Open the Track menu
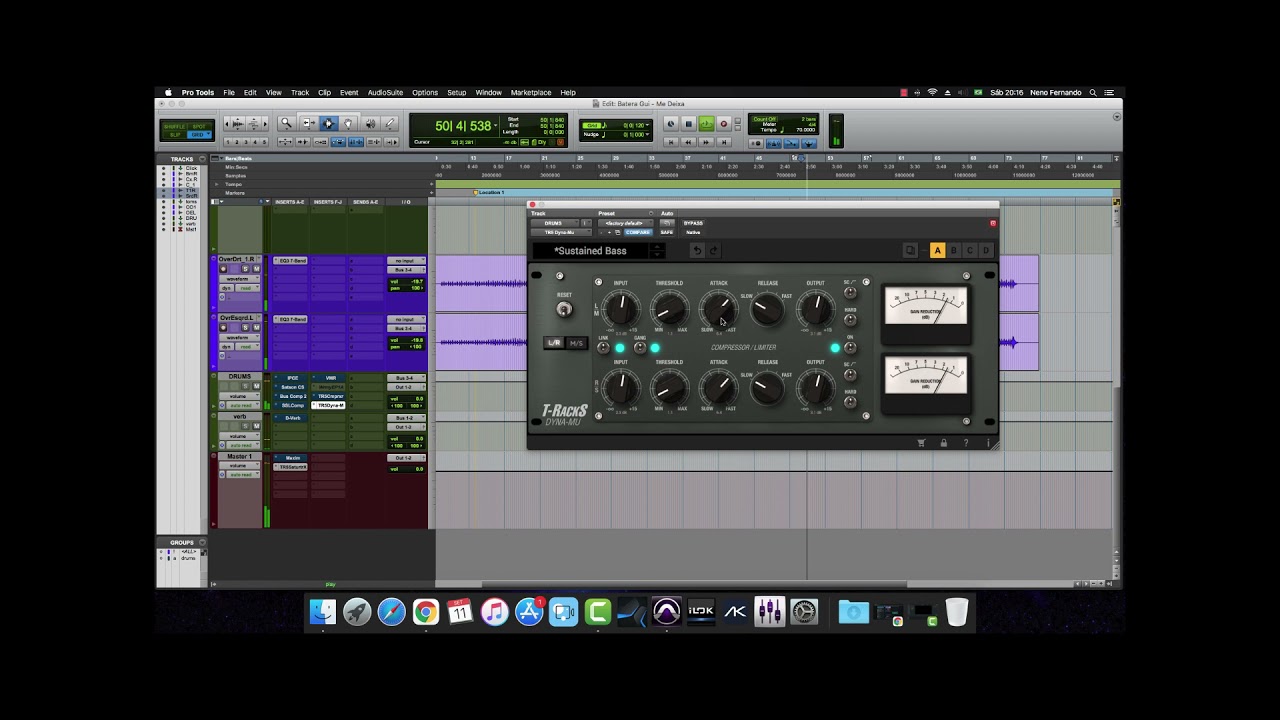 pos(300,93)
